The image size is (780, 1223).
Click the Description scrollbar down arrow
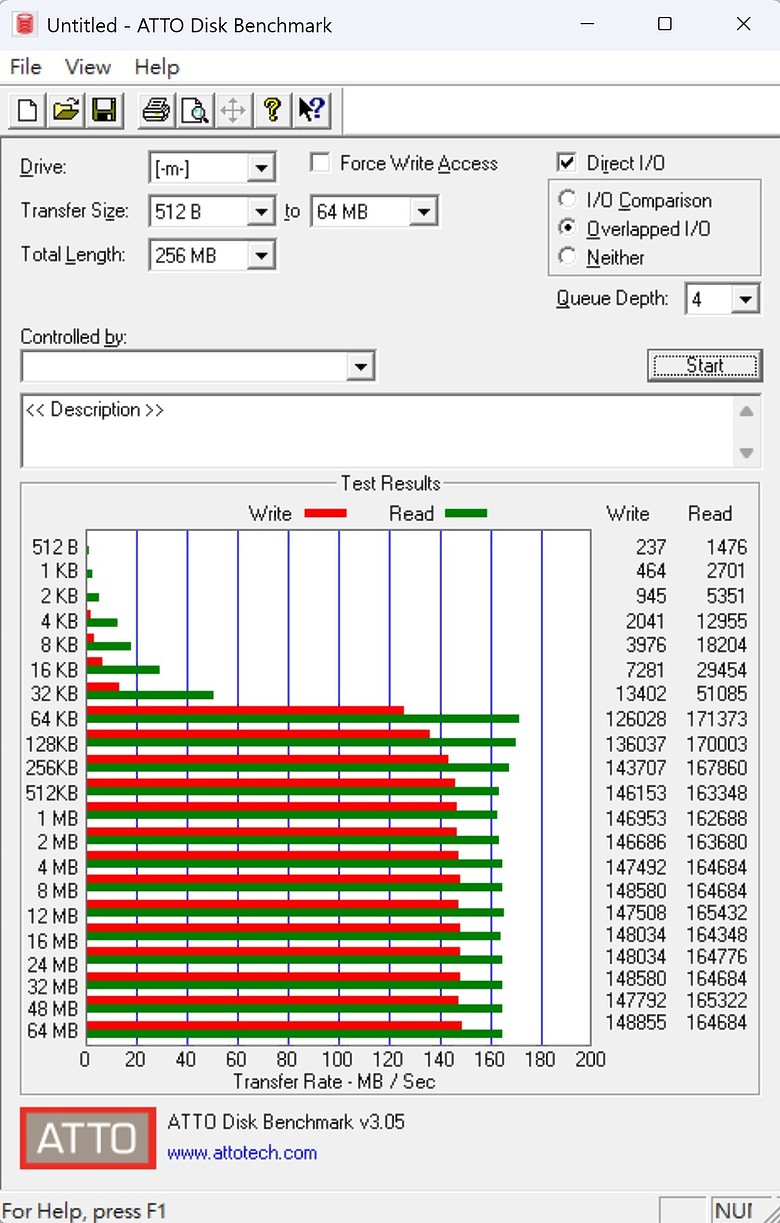click(746, 453)
